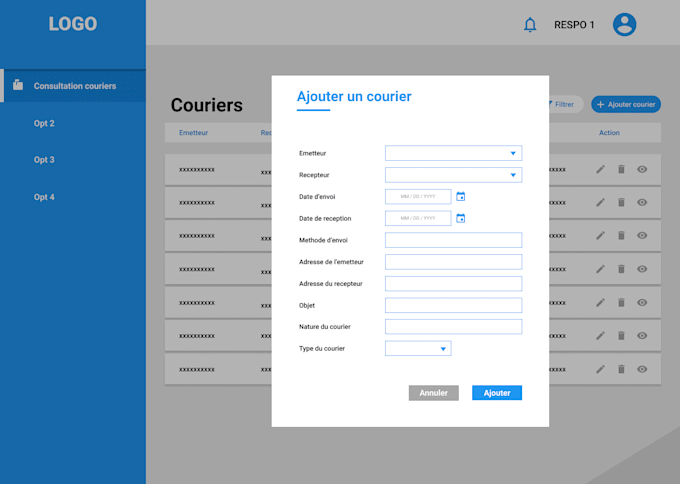The width and height of the screenshot is (680, 484).
Task: Open Opt 4 in the sidebar
Action: (x=44, y=197)
